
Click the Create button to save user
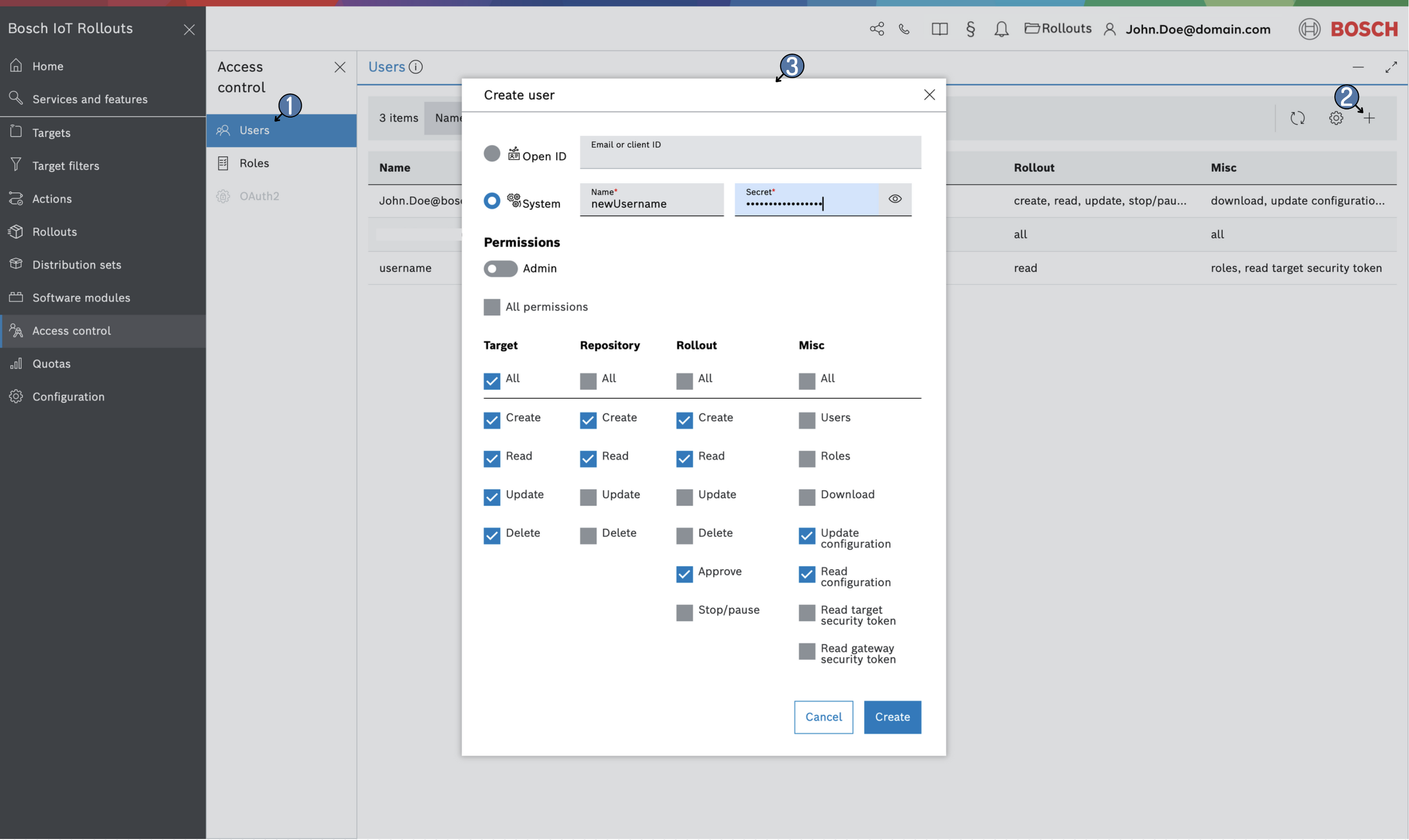tap(892, 717)
